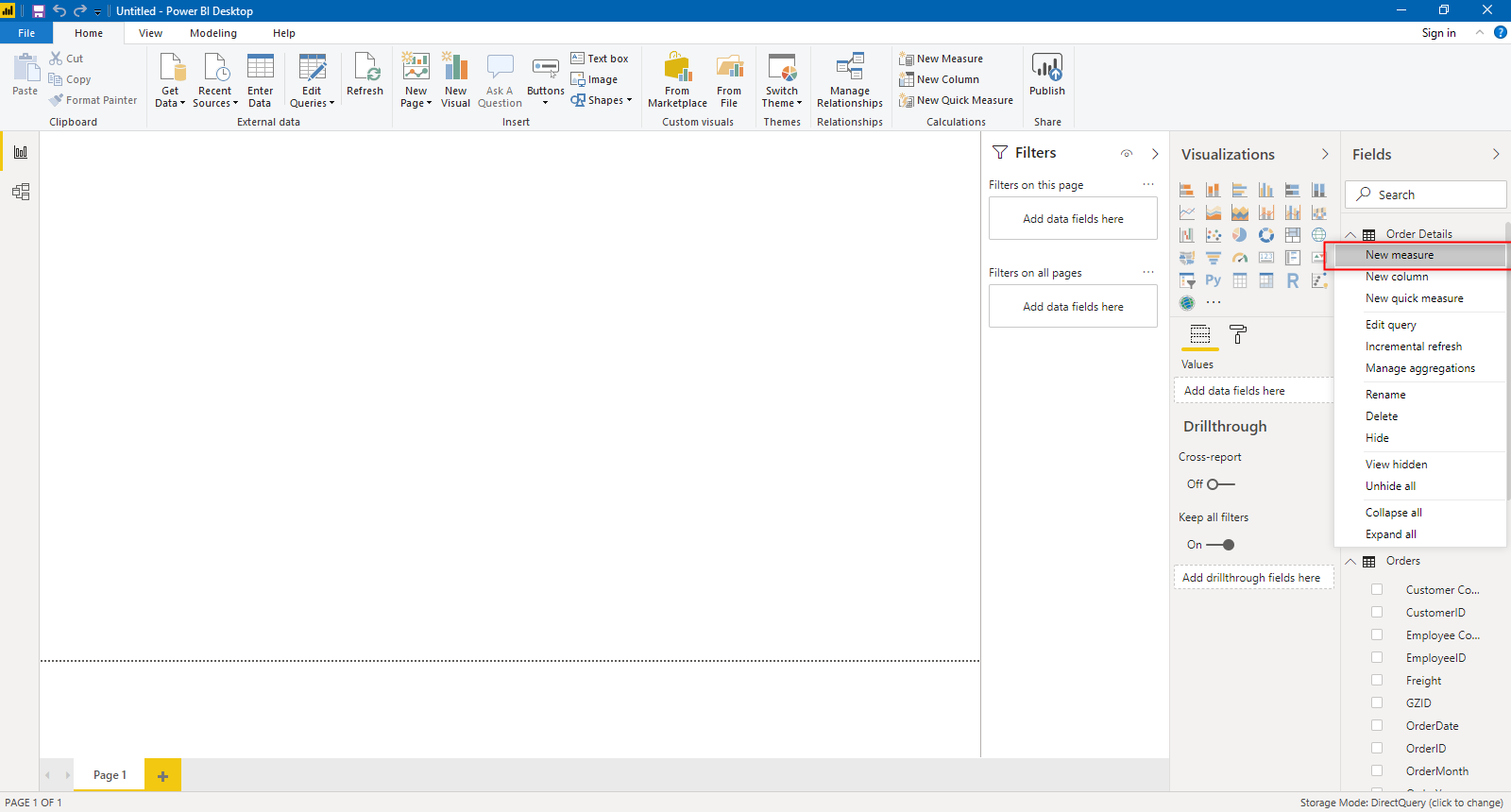Click the Fields Search box

coord(1425,195)
